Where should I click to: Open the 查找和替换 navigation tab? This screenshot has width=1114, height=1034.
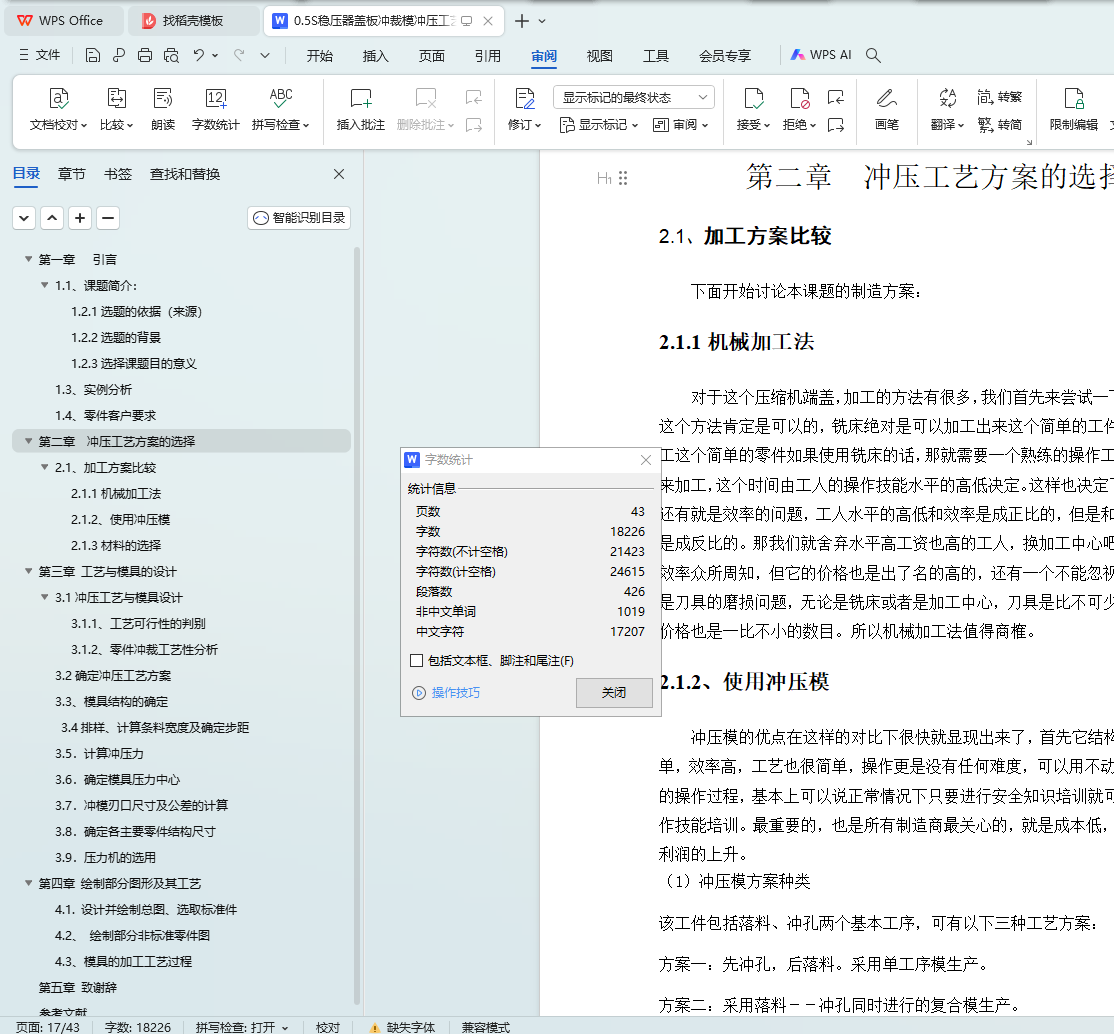click(185, 174)
